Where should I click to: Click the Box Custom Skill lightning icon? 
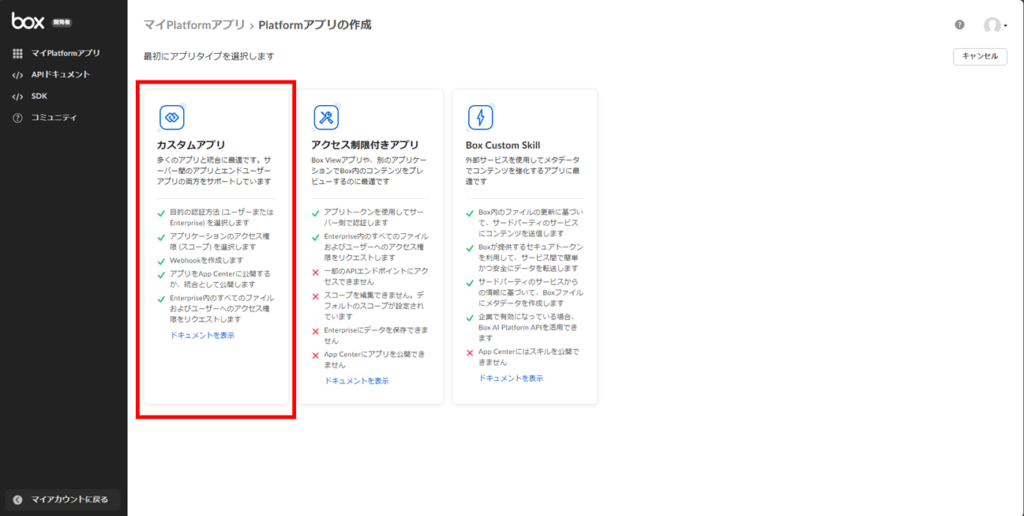pos(480,118)
